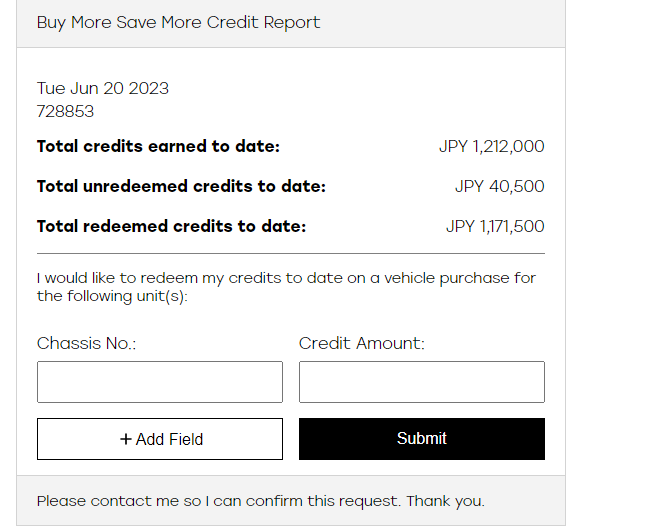Click the Buy More Save More Credit Report header

pos(178,22)
